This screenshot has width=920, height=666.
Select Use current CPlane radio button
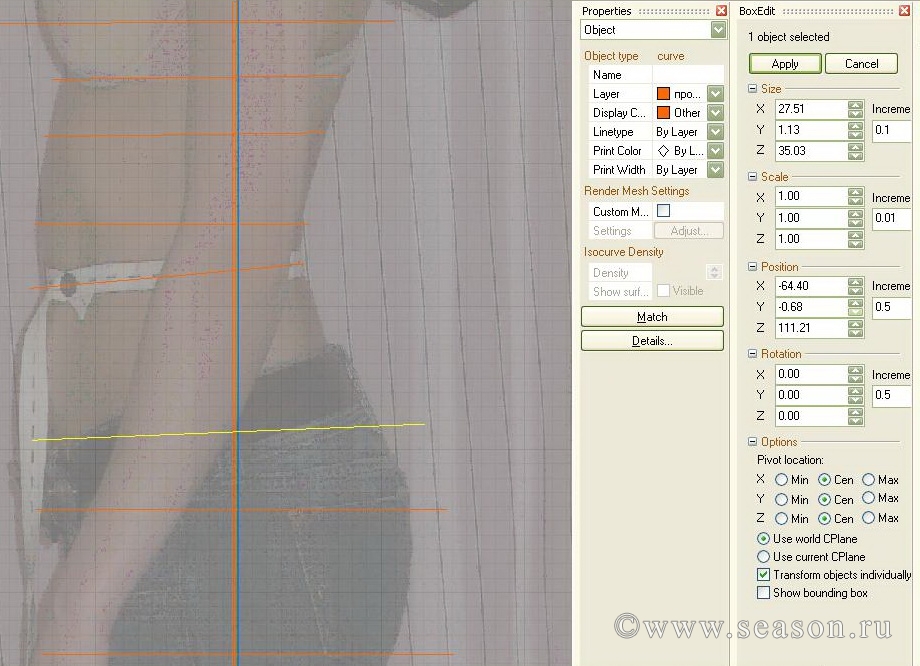click(764, 557)
